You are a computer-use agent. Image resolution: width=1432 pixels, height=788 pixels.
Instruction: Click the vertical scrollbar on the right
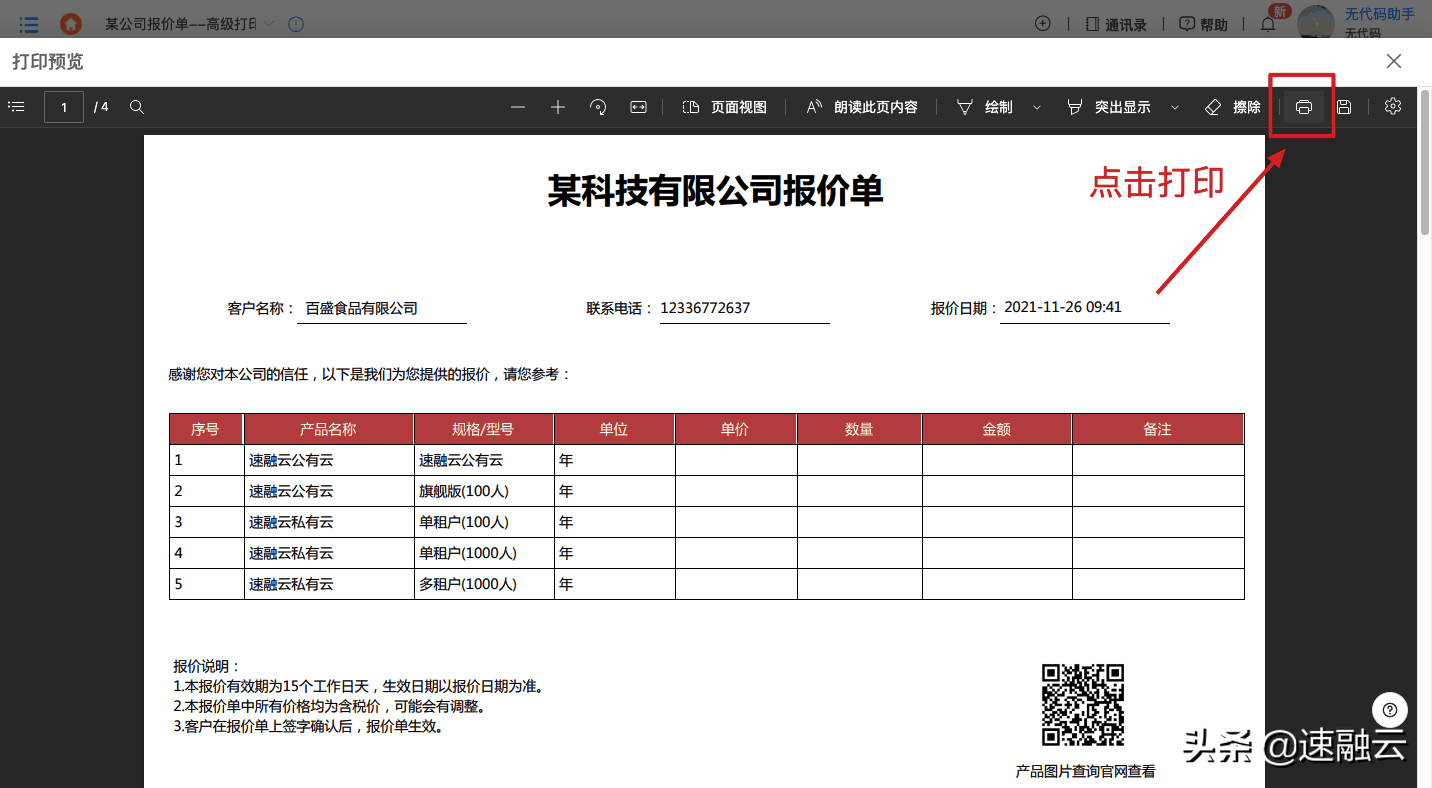1425,165
